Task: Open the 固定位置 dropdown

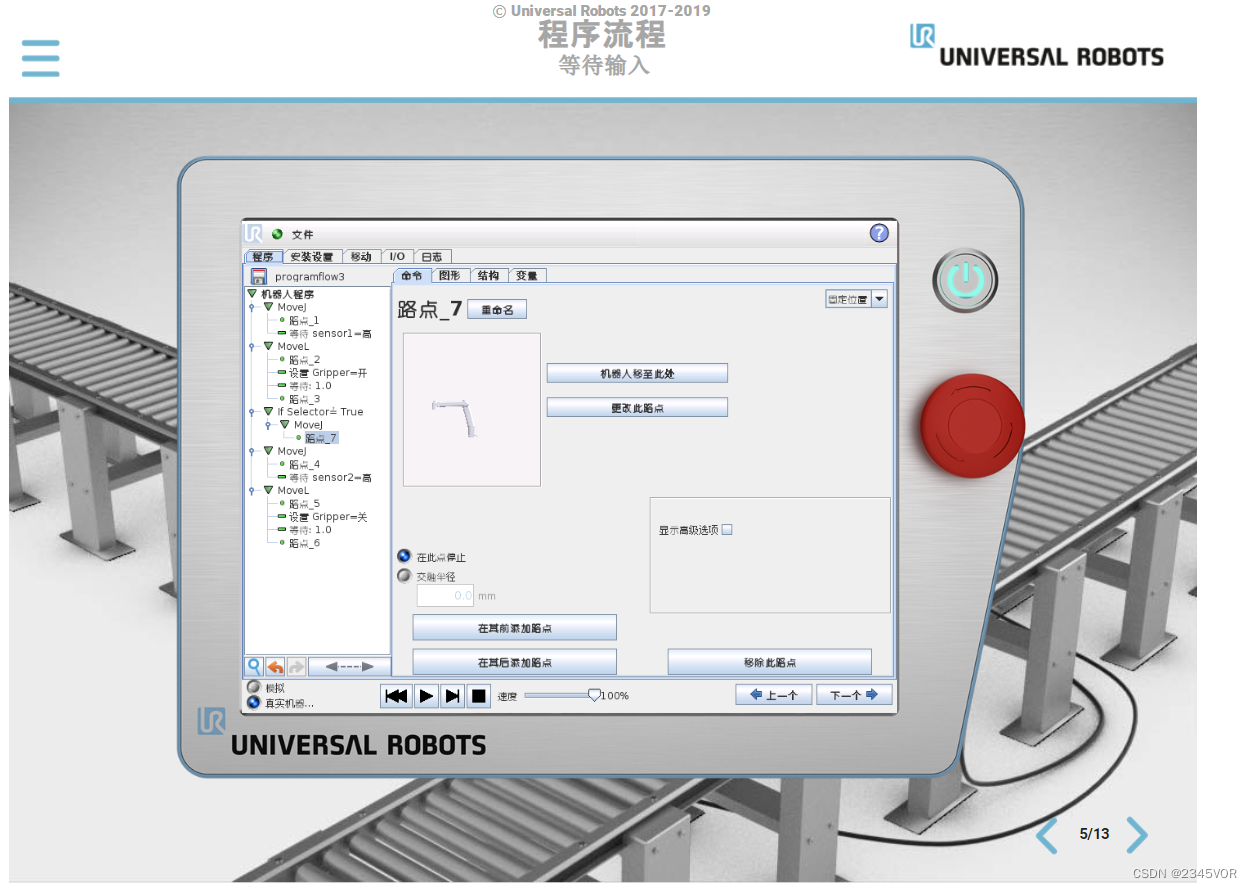Action: tap(856, 299)
